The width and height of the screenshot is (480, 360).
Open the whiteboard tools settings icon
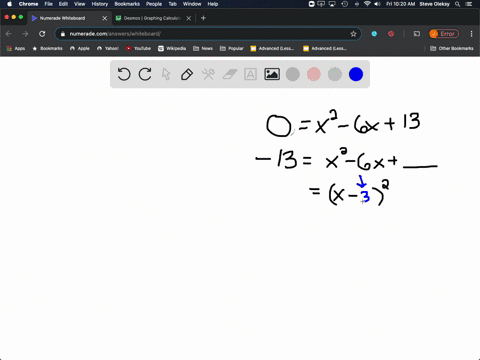[x=208, y=74]
